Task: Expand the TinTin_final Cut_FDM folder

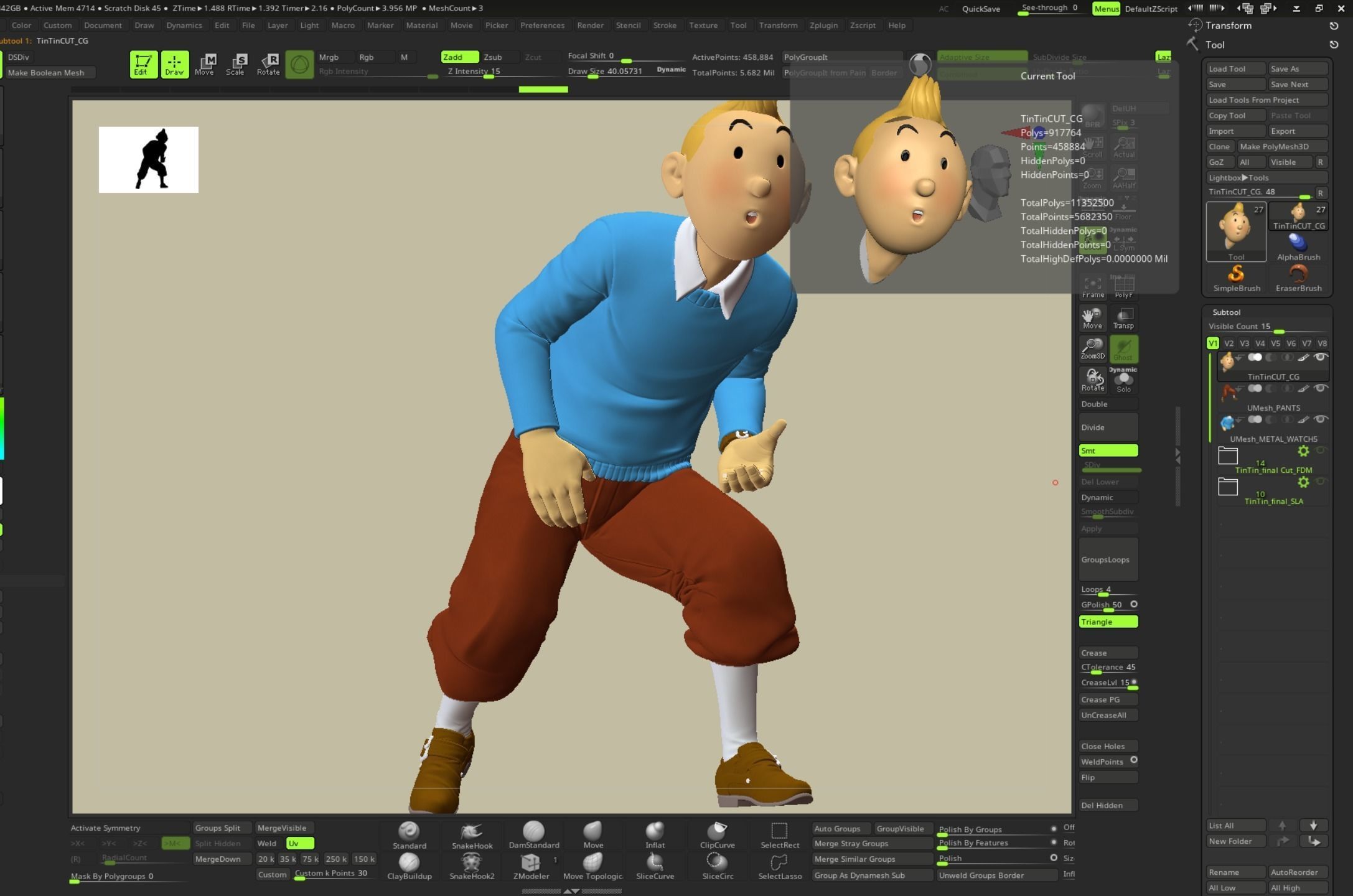Action: [1227, 456]
